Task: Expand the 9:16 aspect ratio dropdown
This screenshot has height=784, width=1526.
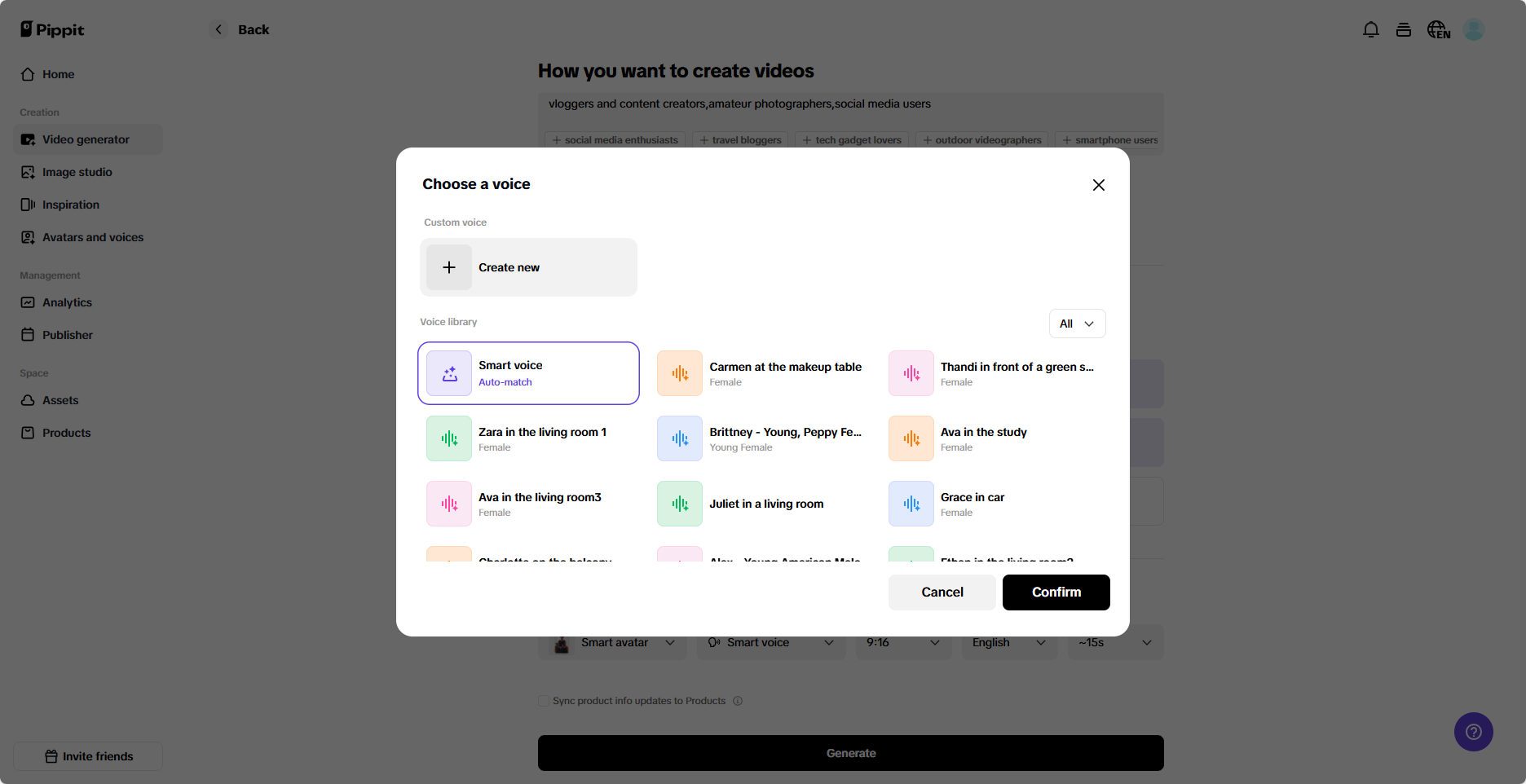Action: [903, 642]
